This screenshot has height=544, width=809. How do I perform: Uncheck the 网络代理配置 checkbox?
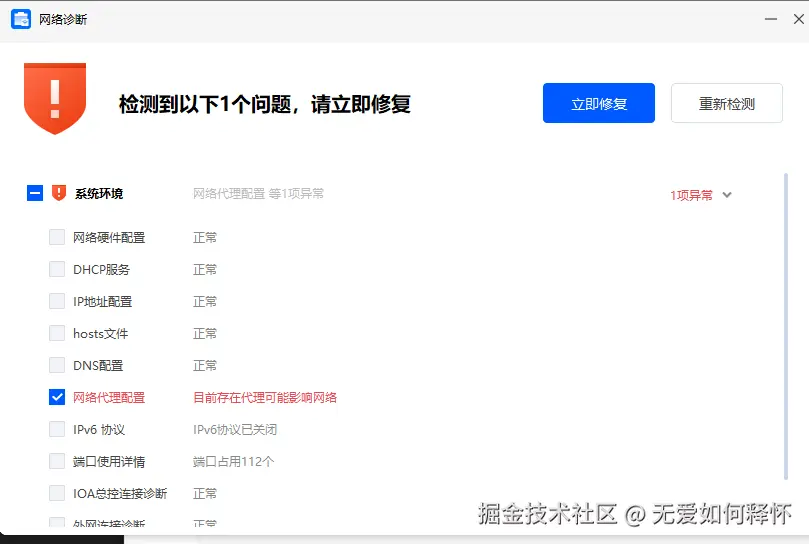[x=57, y=397]
